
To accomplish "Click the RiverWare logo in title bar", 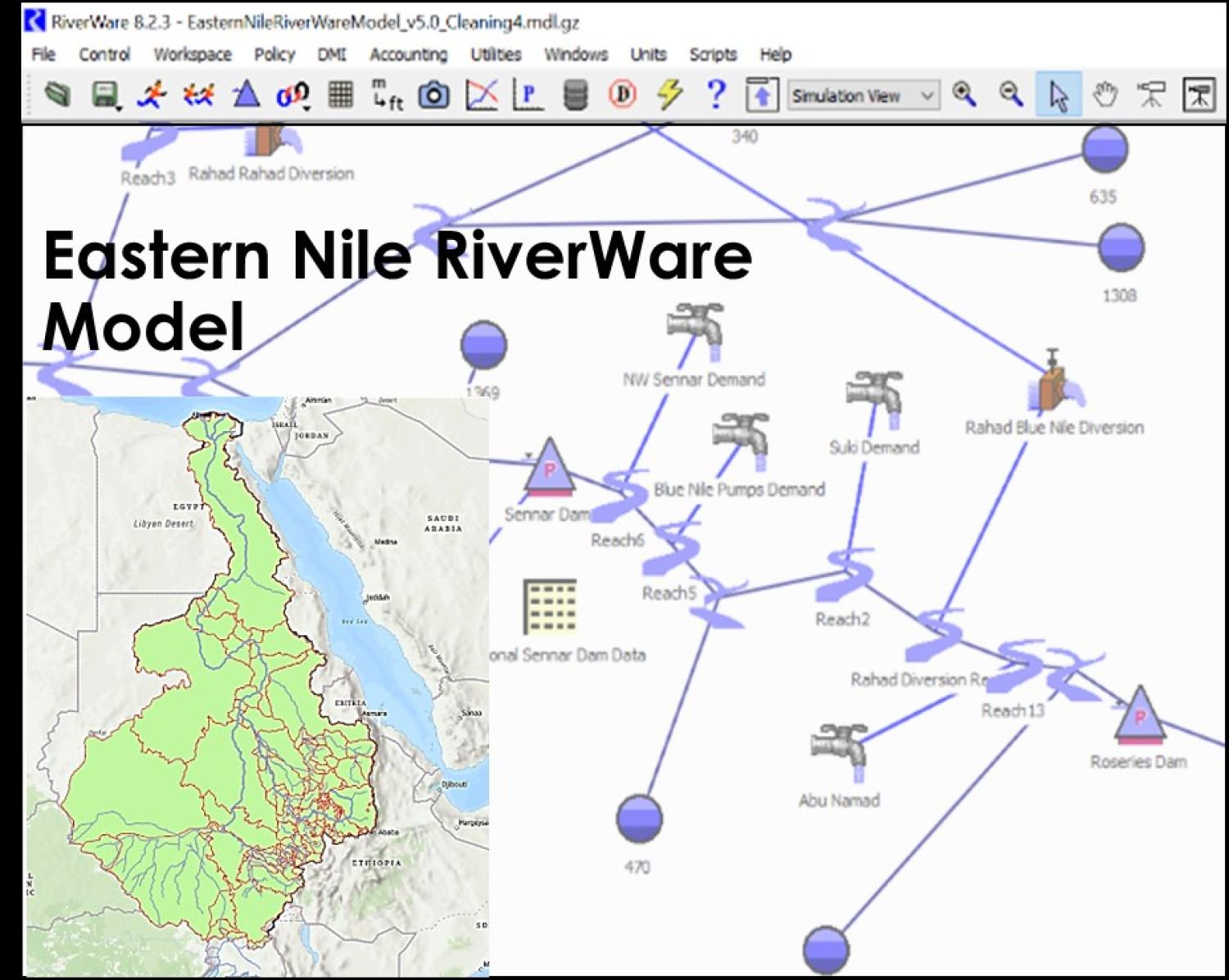I will click(x=35, y=20).
